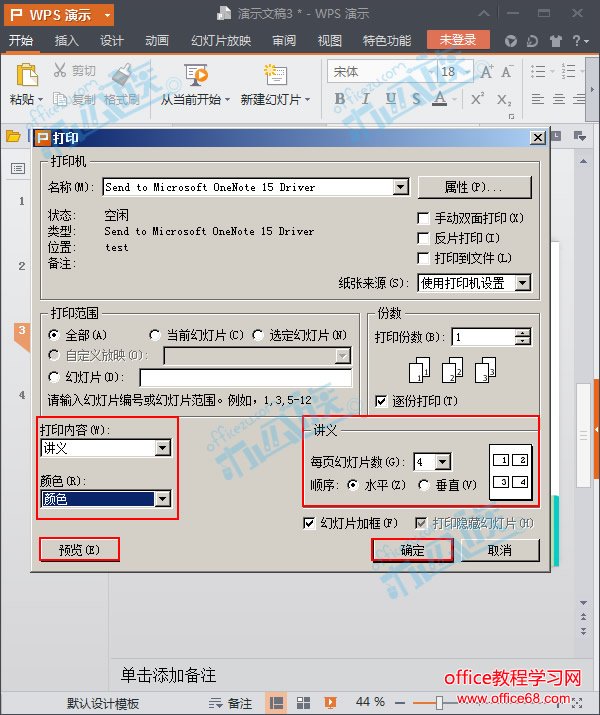
Task: Click the slides range input field
Action: coord(246,378)
